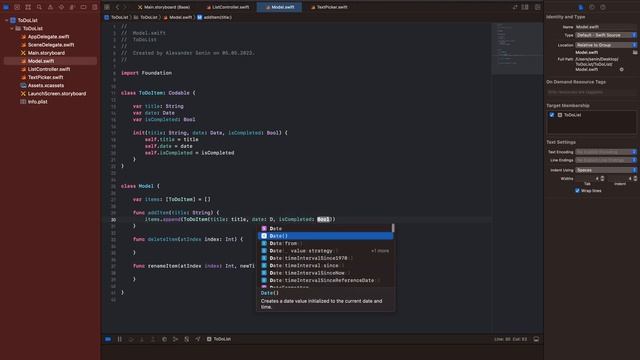
Task: Select the Model.swift editor tab
Action: click(x=280, y=7)
